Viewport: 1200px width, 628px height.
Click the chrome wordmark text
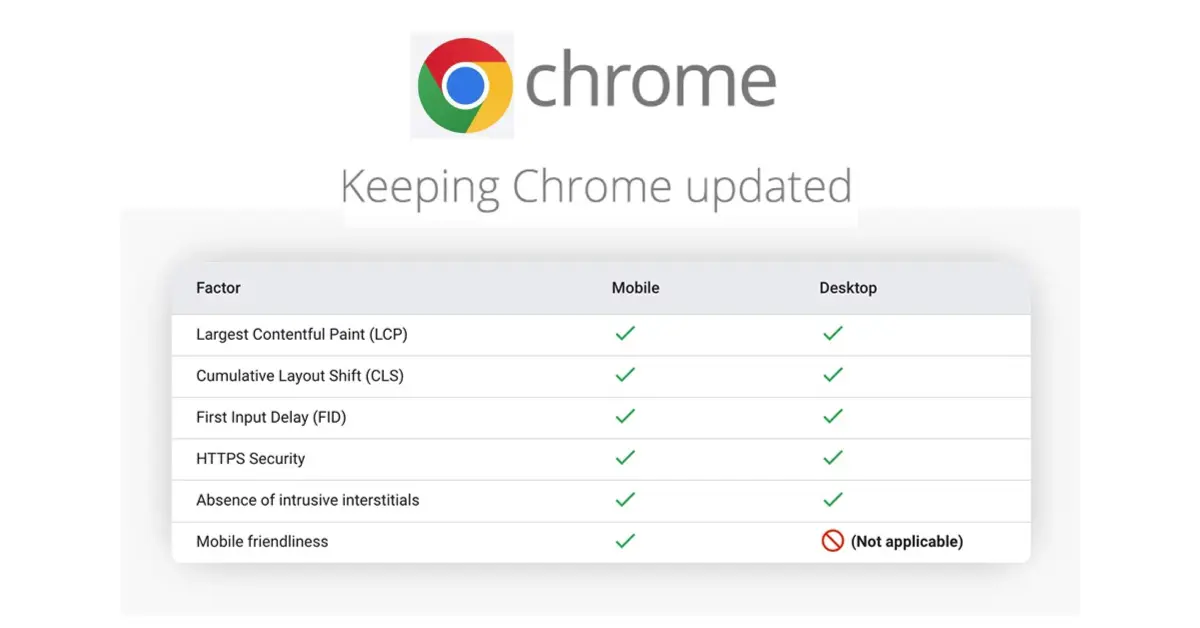tap(650, 83)
